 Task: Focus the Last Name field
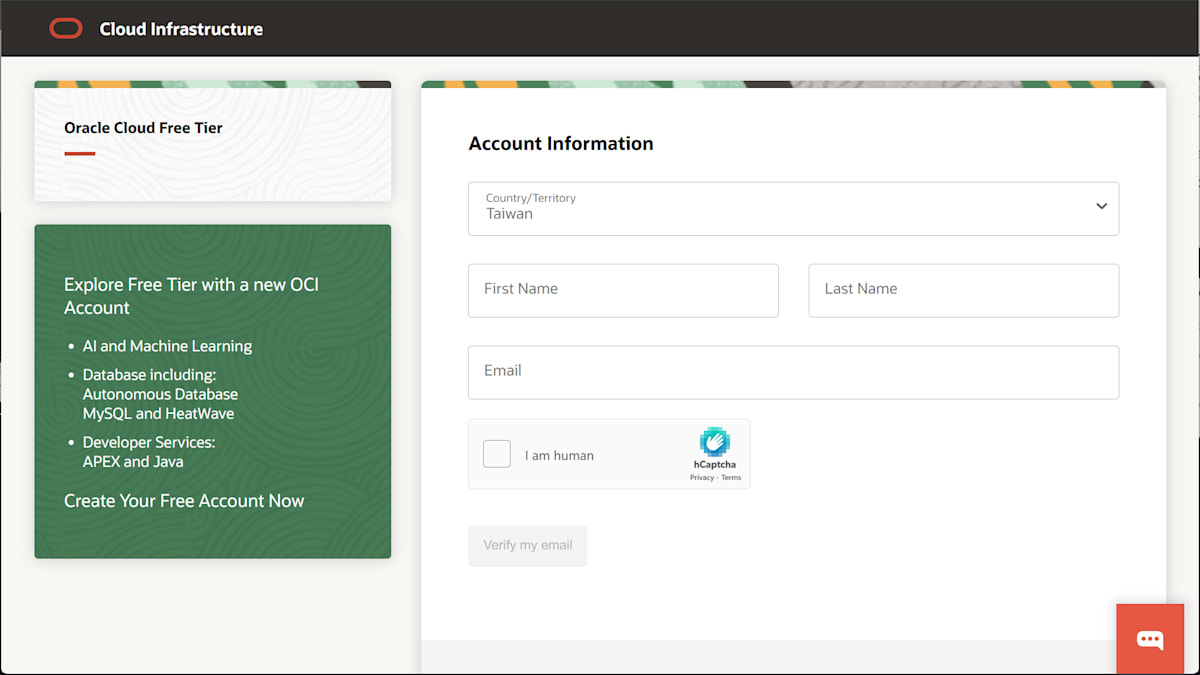[963, 291]
